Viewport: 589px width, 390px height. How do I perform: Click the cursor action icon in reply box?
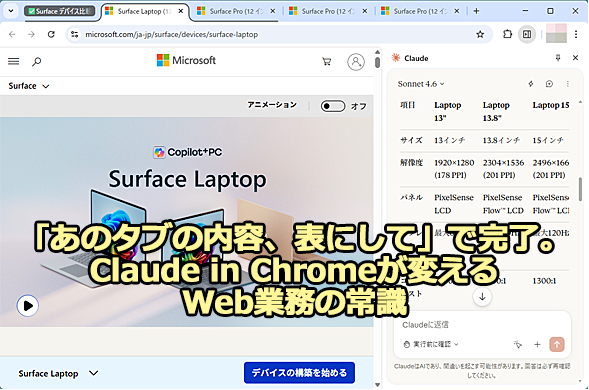518,344
